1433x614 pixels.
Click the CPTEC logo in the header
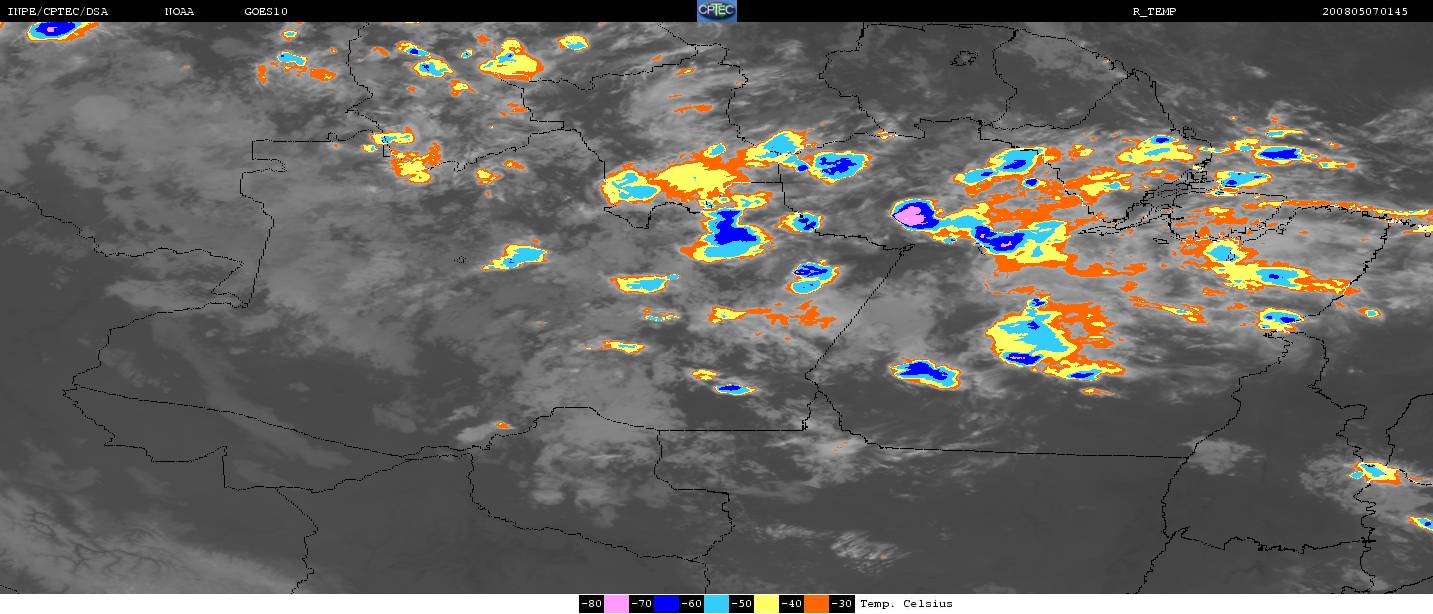716,11
